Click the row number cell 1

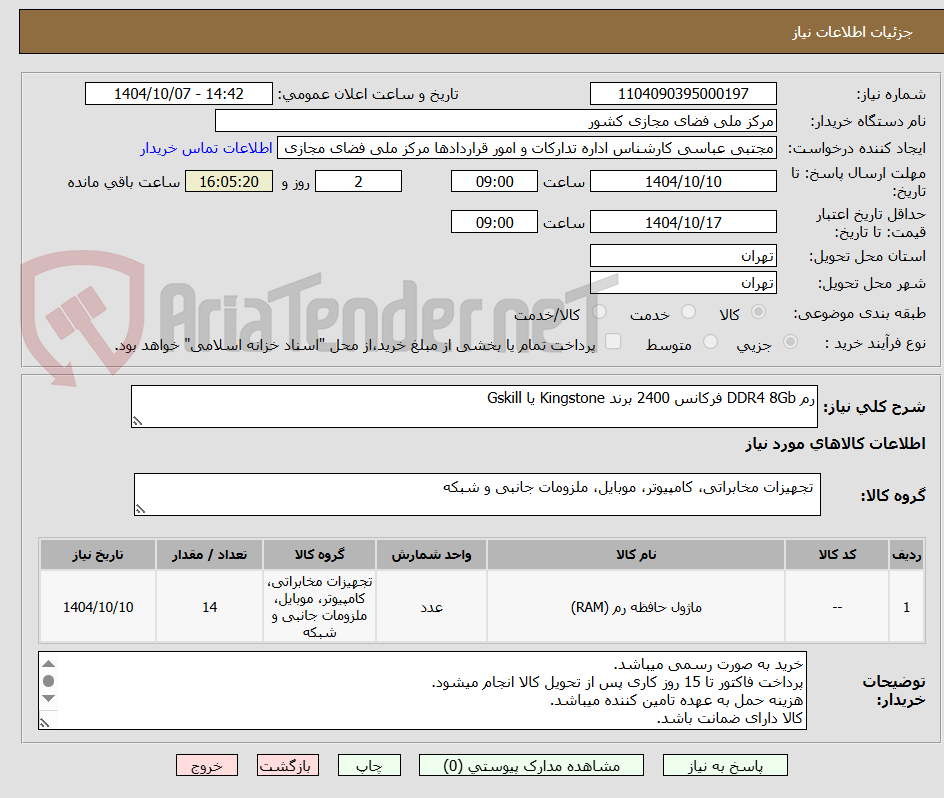click(x=907, y=607)
